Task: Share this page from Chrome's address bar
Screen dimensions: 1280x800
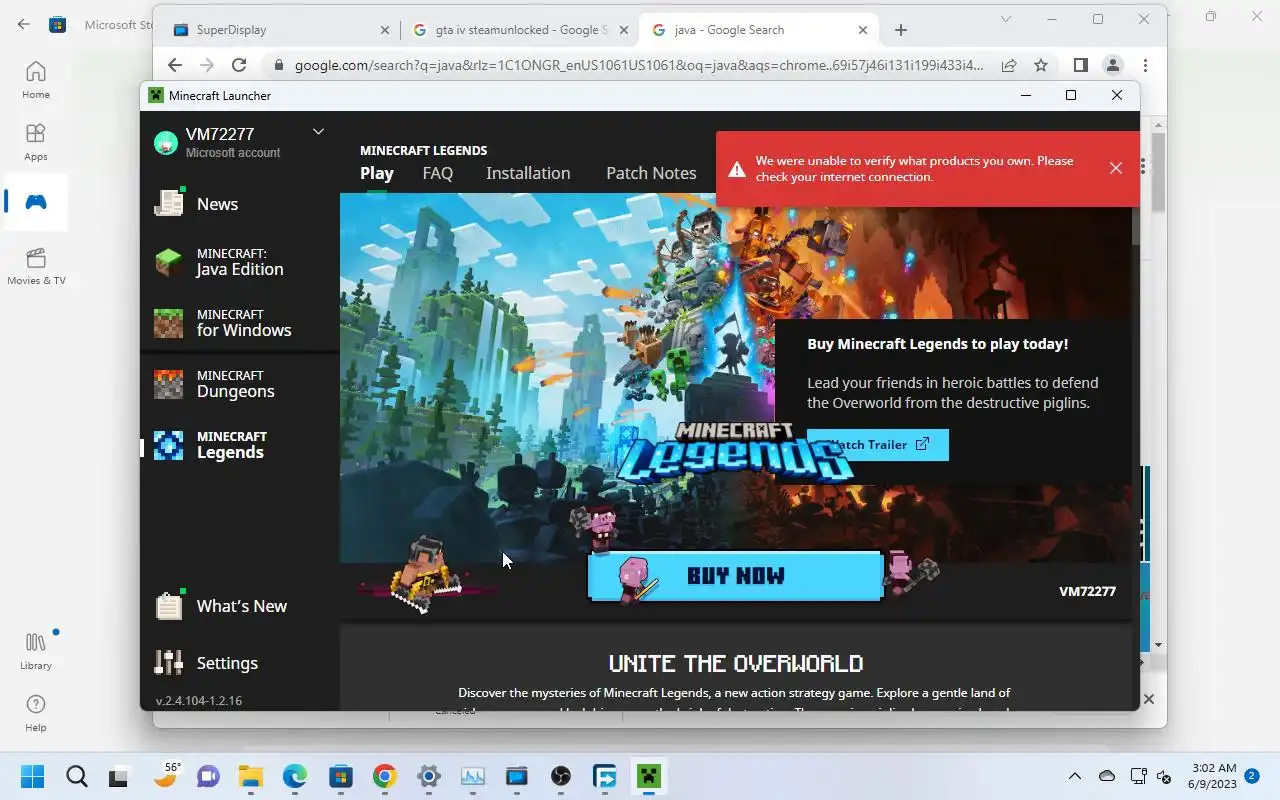Action: coord(1009,65)
